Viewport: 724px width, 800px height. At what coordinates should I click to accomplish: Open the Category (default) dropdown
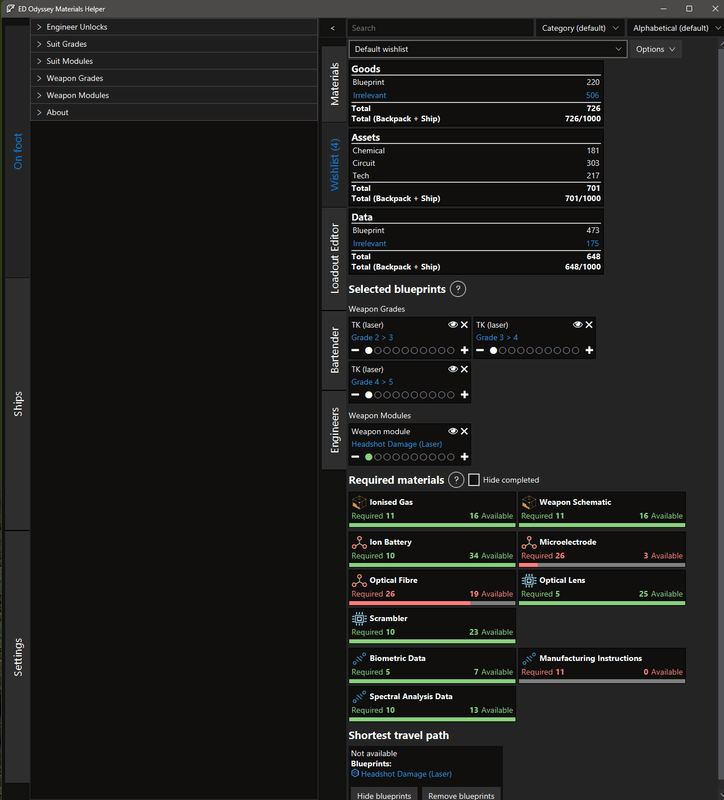pyautogui.click(x=580, y=28)
